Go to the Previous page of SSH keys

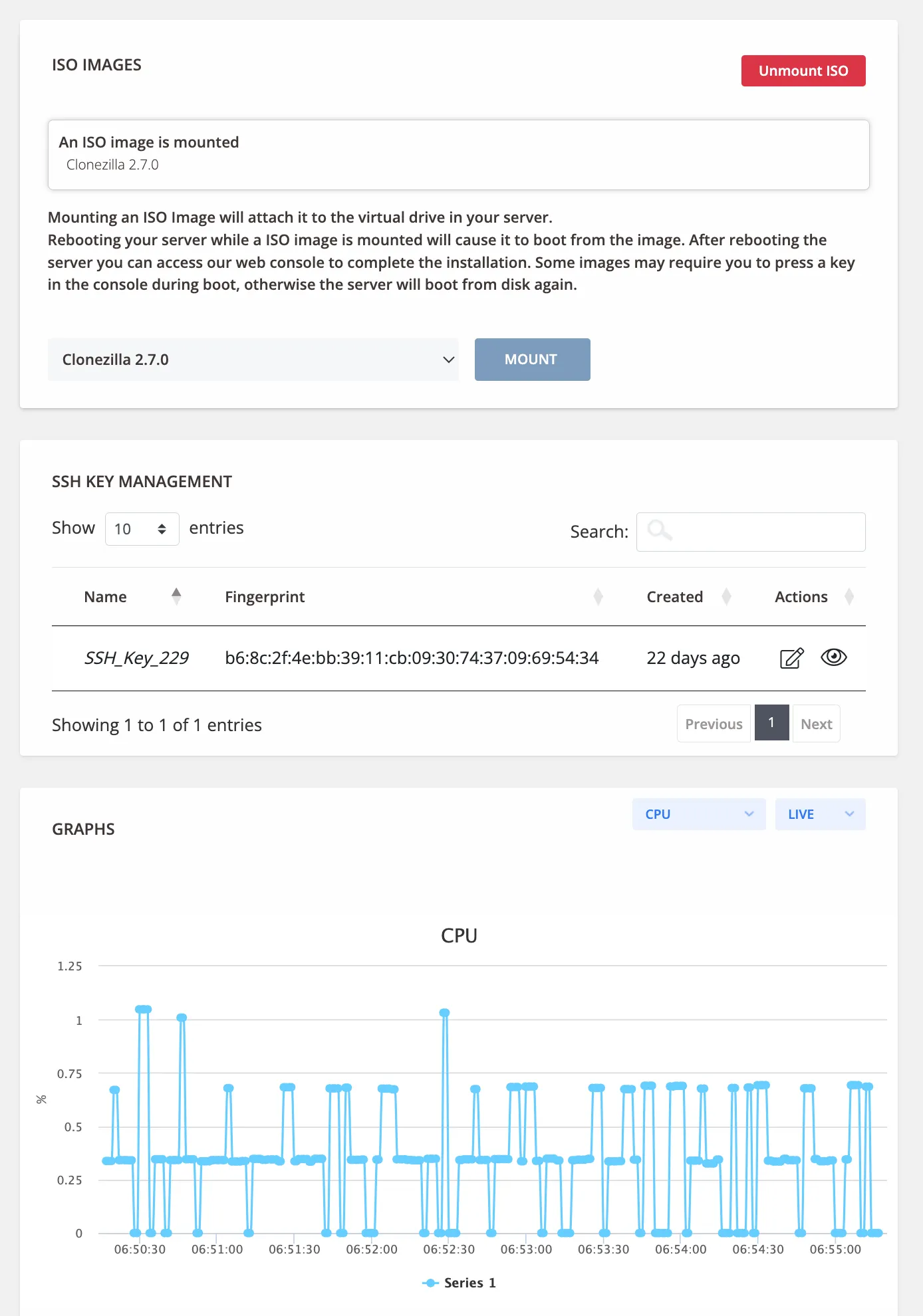pos(714,723)
